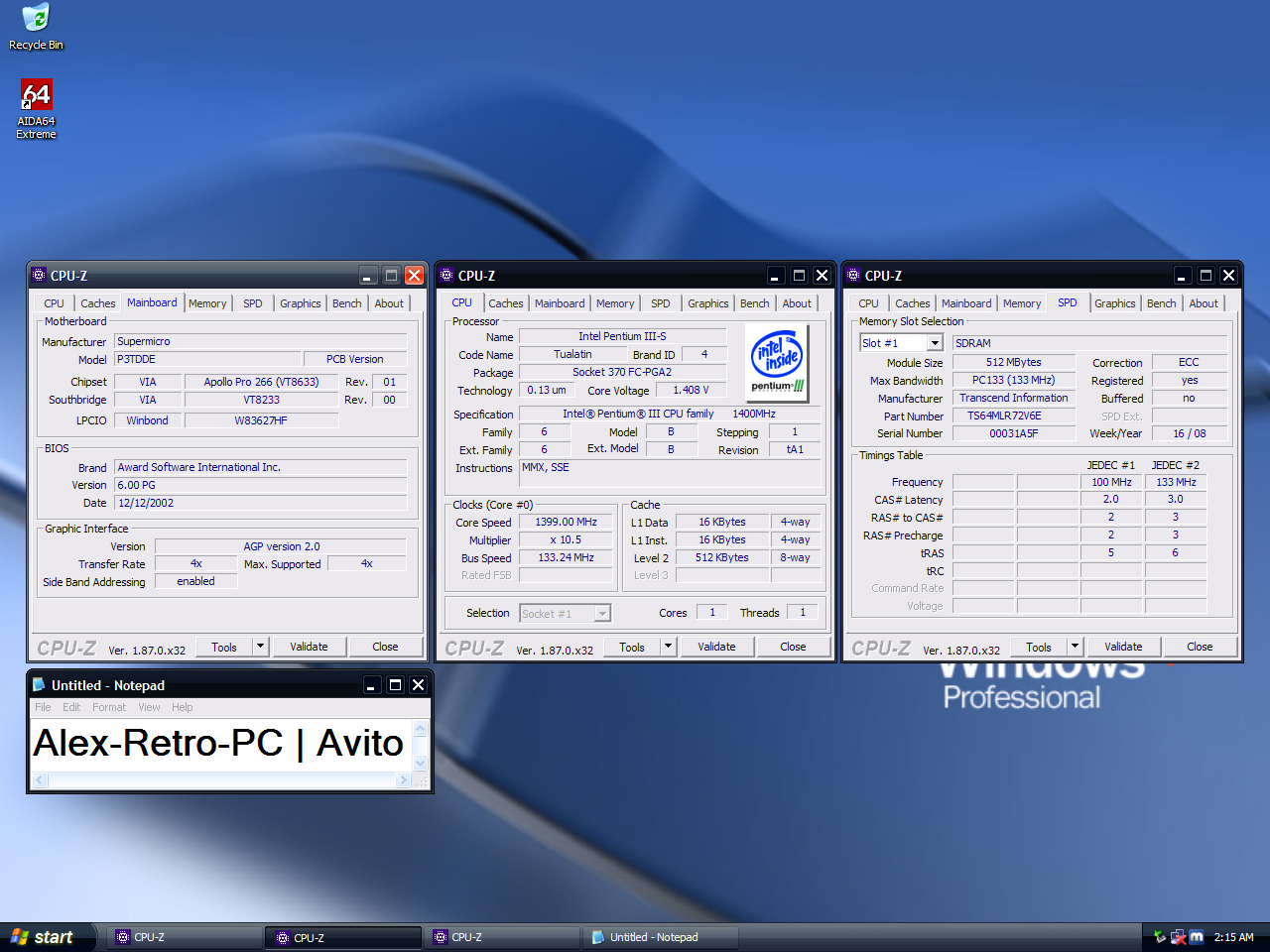1270x952 pixels.
Task: Click the Notepad title bar icon
Action: click(x=39, y=685)
